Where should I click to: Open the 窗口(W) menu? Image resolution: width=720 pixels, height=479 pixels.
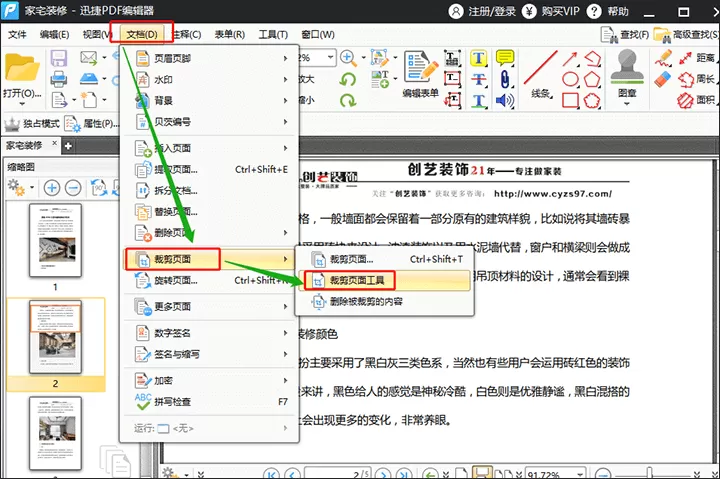[x=318, y=34]
